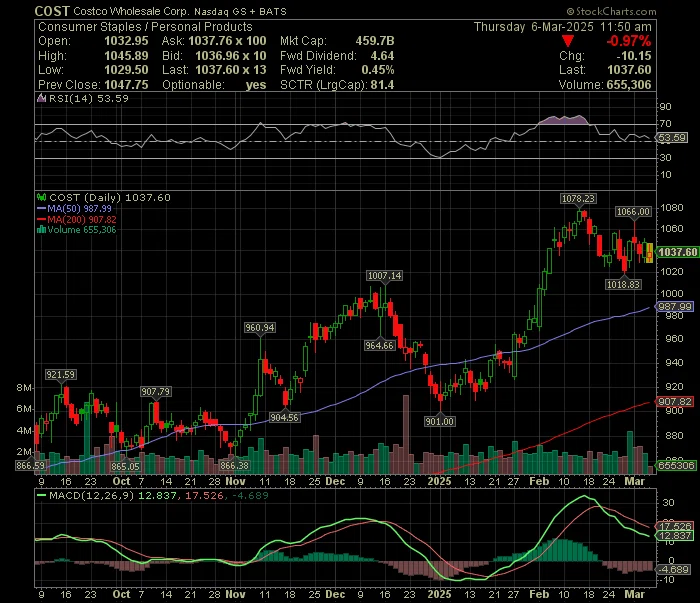Click the -0.97% percent change figure

tap(629, 41)
